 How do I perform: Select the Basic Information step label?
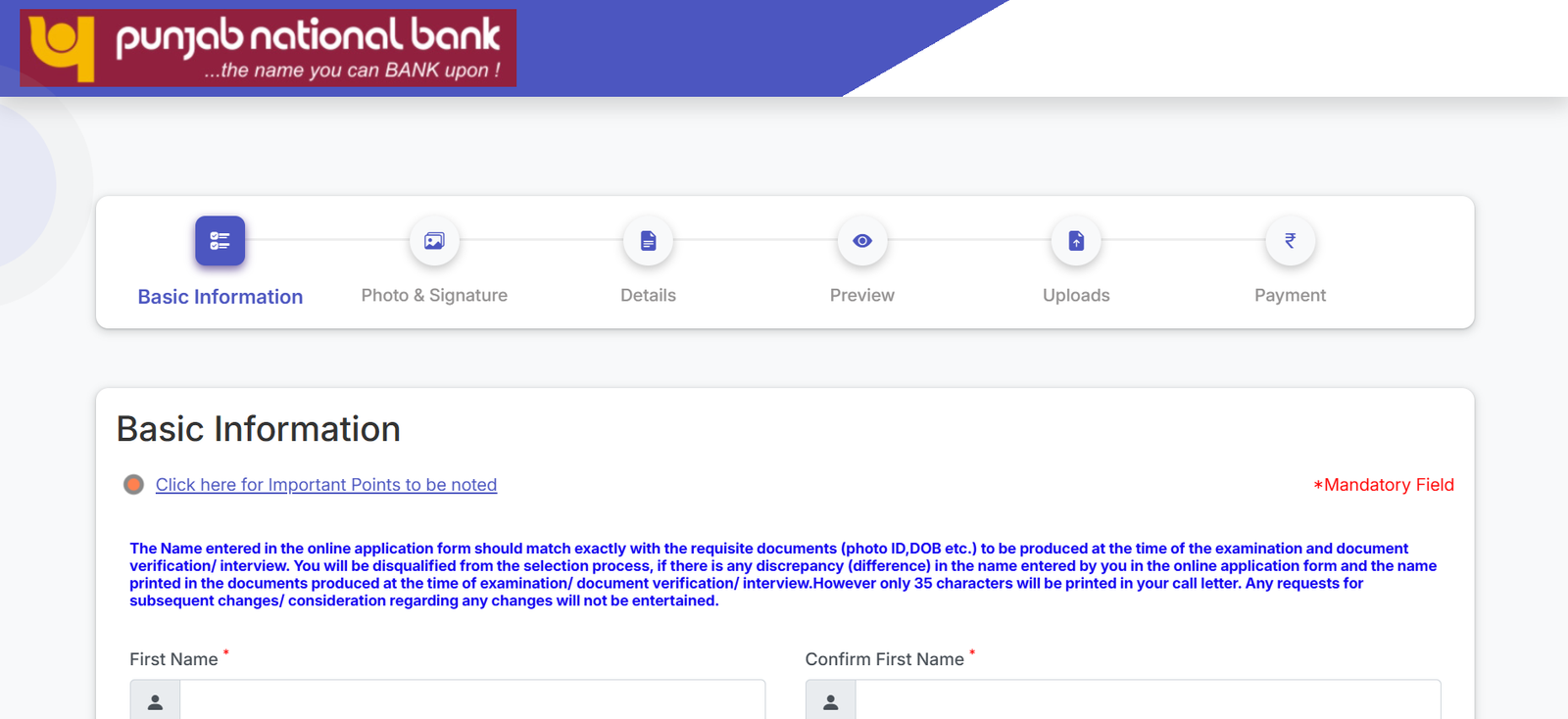(x=220, y=297)
